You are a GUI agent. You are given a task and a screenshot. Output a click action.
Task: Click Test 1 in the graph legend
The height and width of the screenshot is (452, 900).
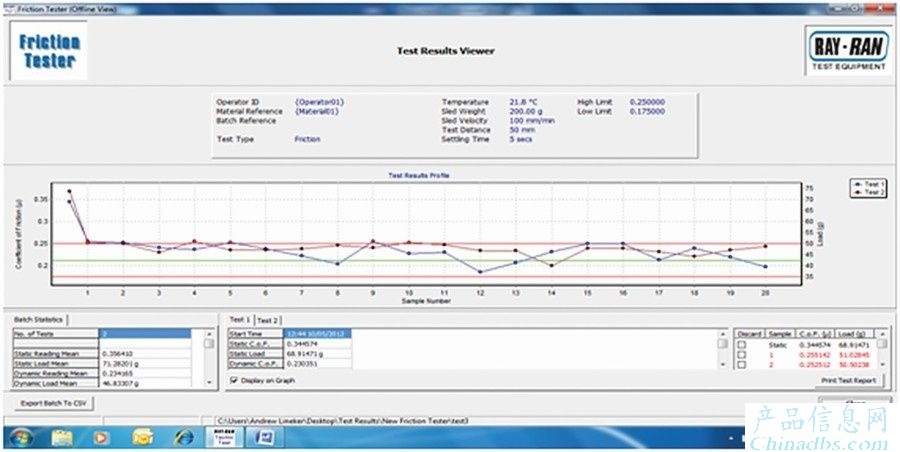pos(870,184)
